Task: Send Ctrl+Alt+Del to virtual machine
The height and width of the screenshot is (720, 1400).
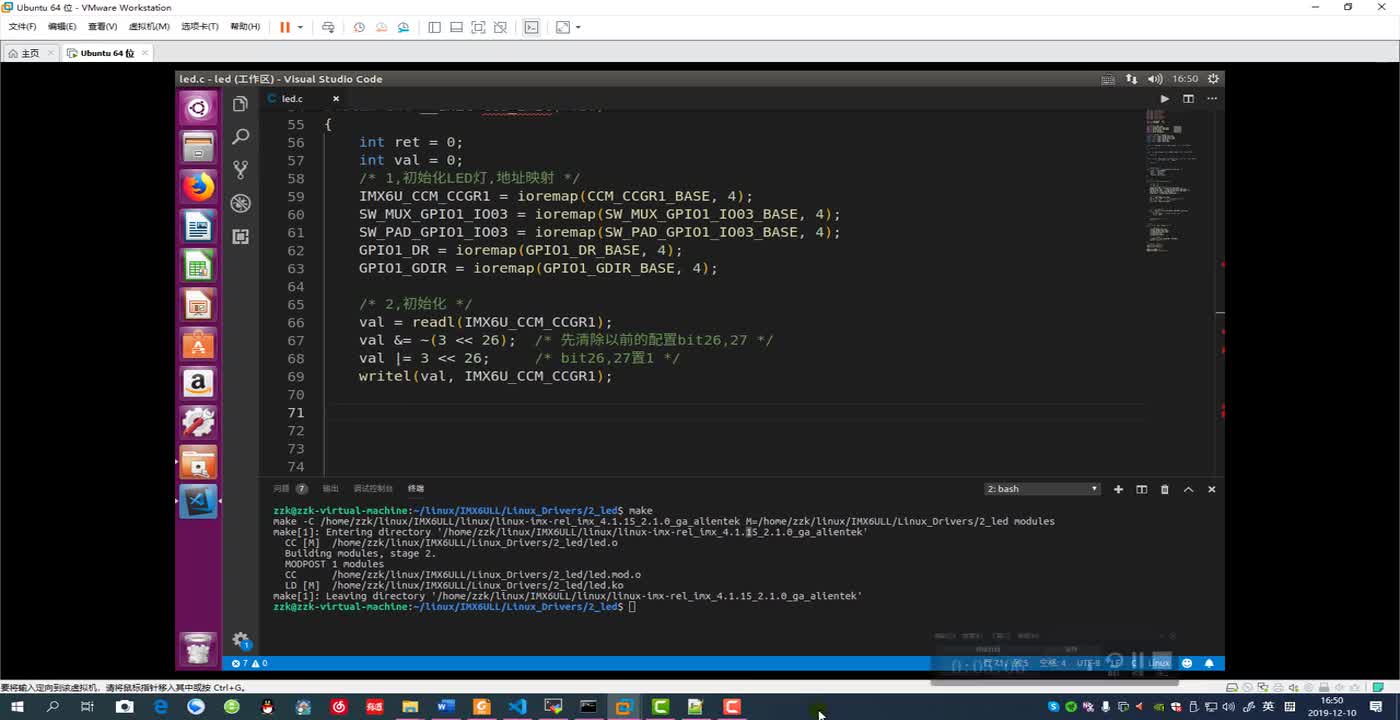Action: tap(328, 27)
